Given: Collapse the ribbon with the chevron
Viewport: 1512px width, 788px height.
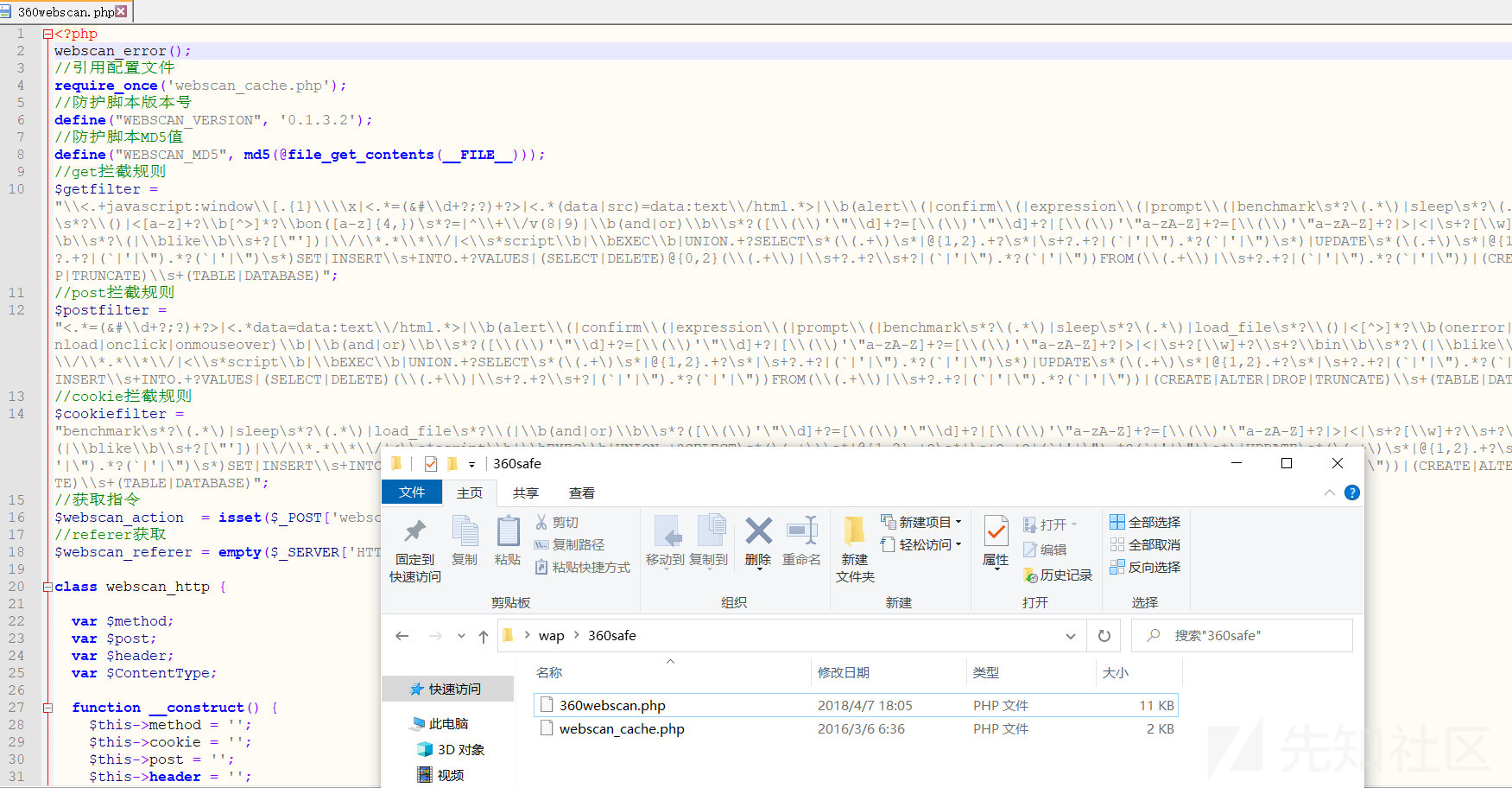Looking at the screenshot, I should point(1329,492).
